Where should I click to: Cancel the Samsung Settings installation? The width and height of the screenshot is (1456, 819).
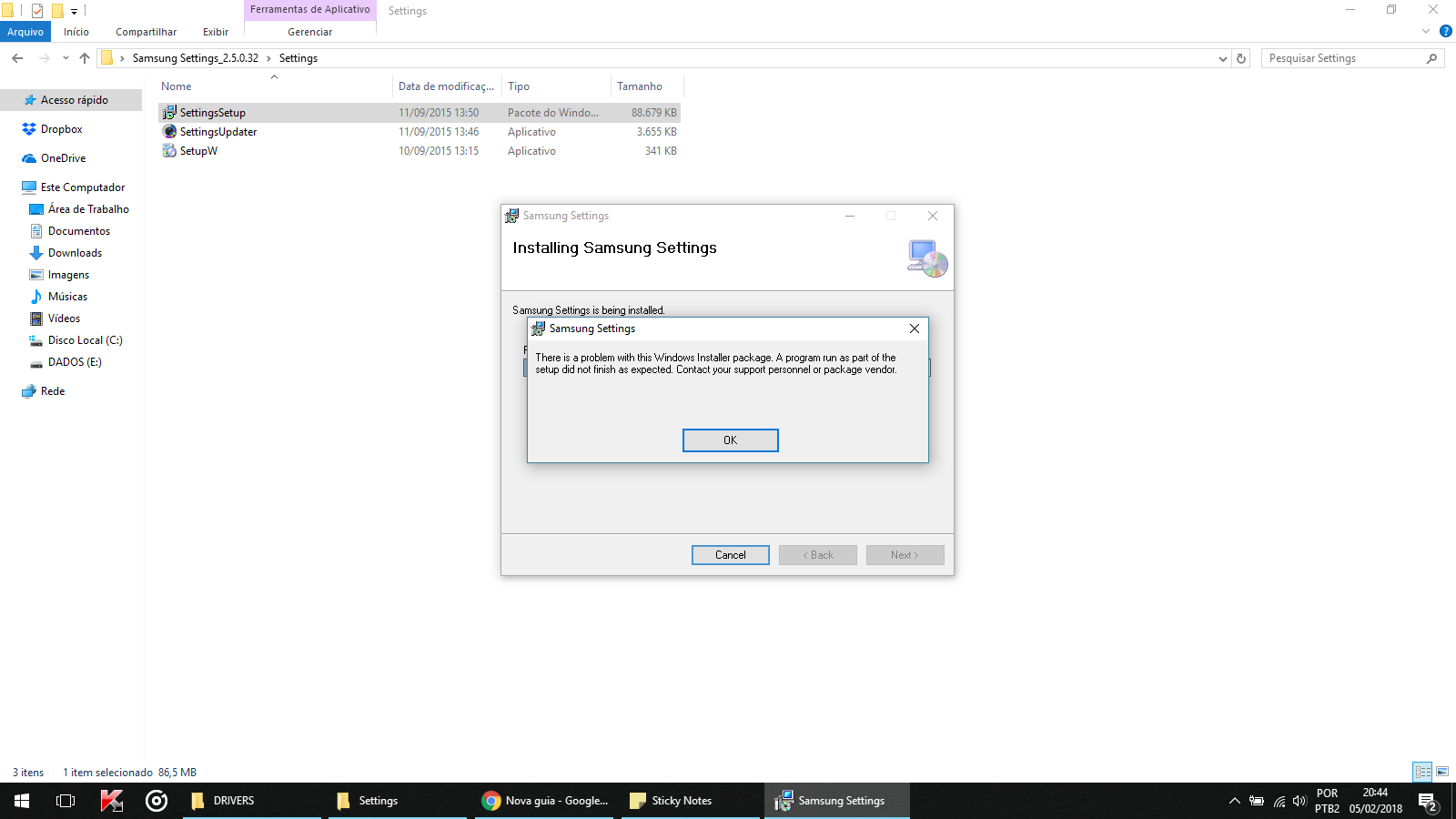730,555
